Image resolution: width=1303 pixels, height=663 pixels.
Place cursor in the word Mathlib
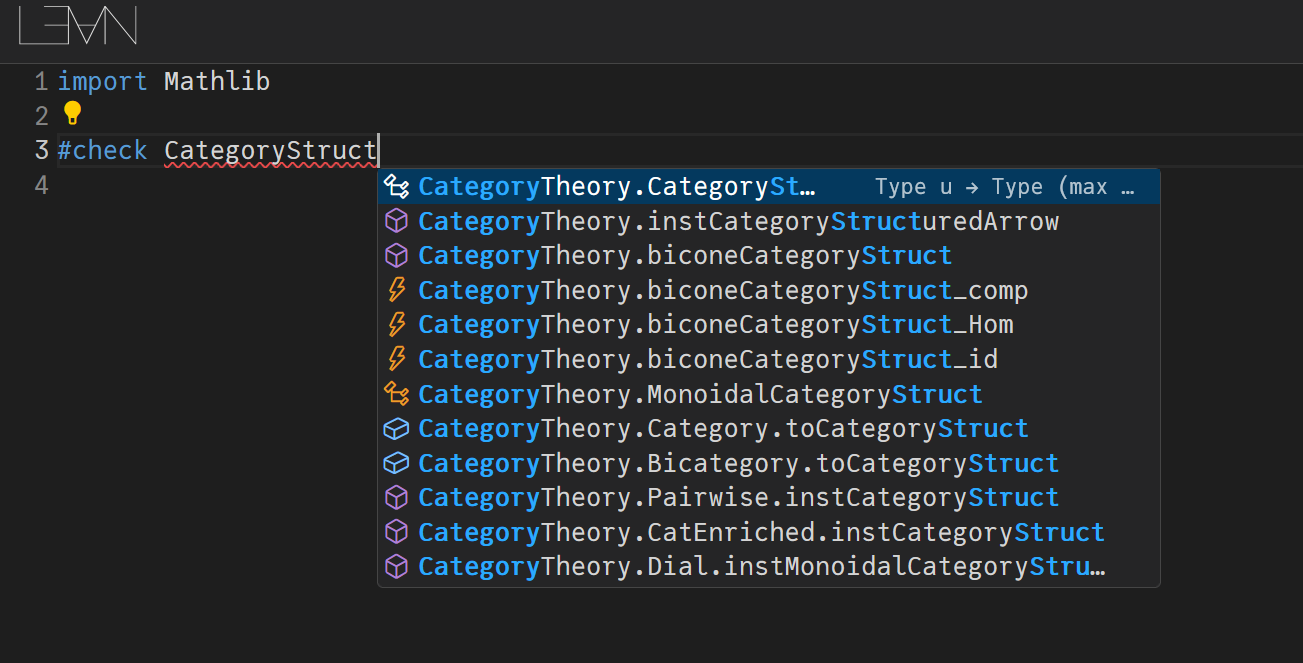[x=216, y=82]
